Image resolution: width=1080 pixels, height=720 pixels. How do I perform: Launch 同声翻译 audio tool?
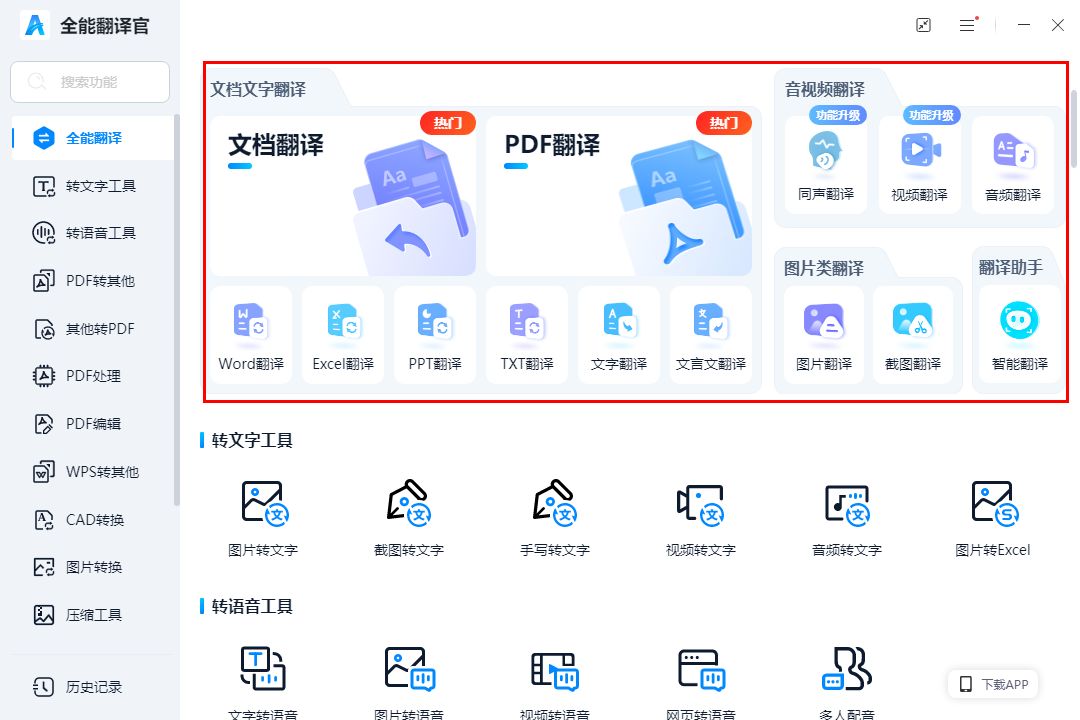[826, 165]
